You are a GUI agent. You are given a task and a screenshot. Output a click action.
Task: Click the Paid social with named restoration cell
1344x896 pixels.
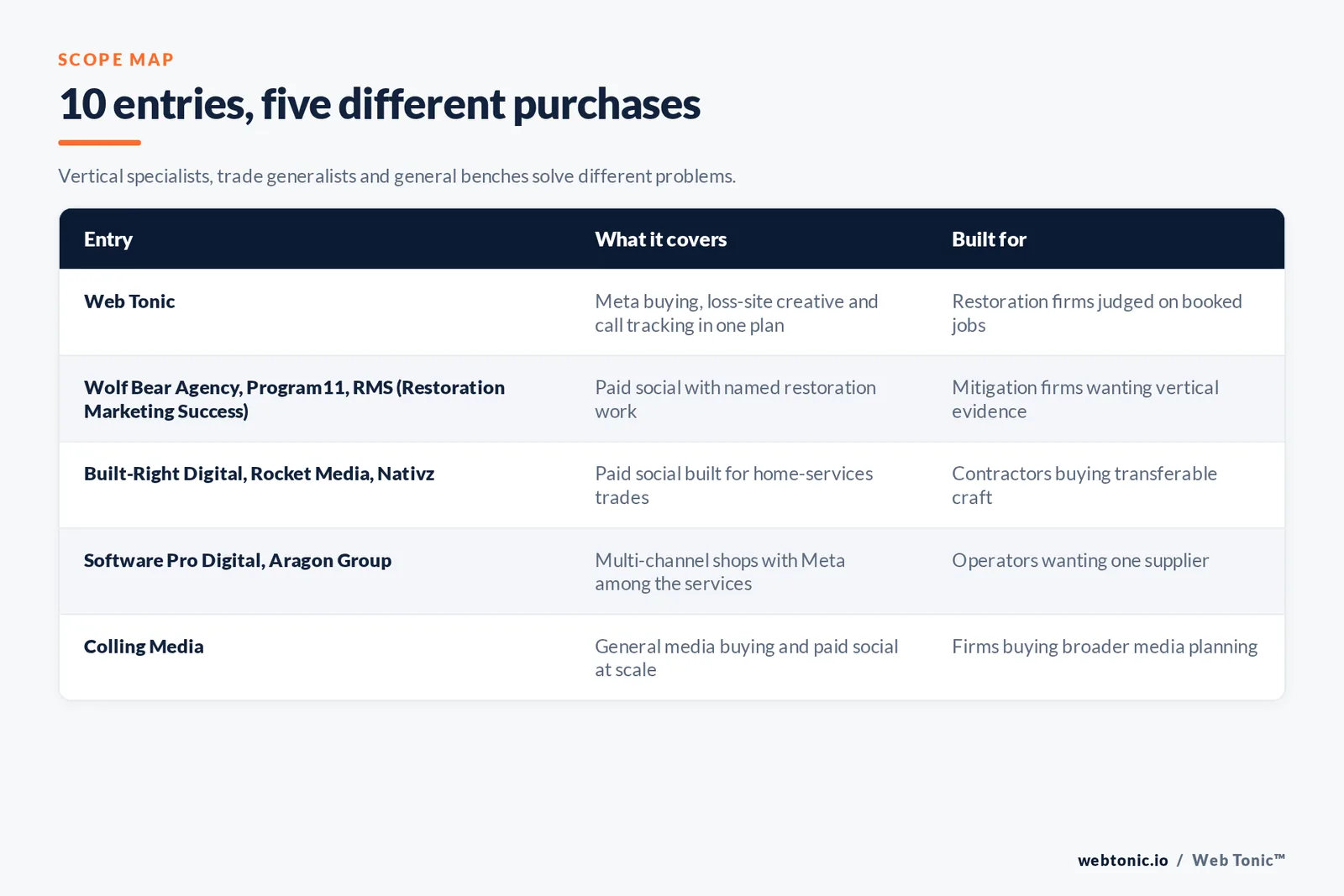pyautogui.click(x=735, y=399)
